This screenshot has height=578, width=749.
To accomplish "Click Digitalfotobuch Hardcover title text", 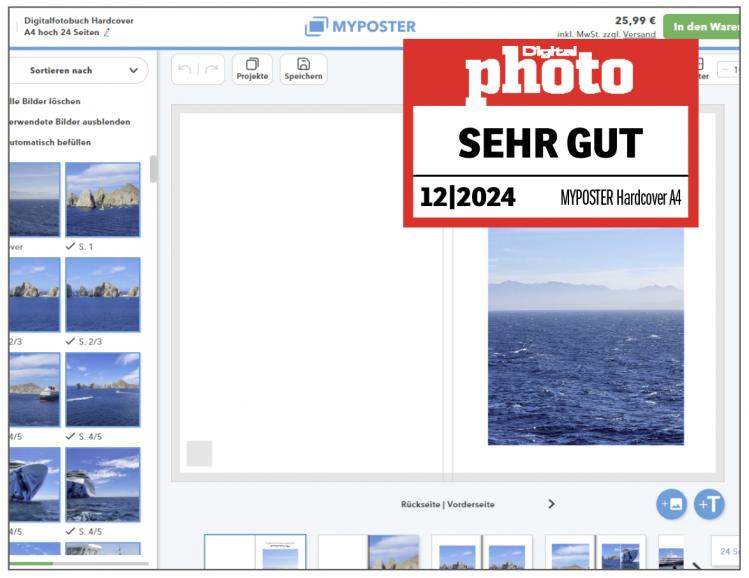I will click(79, 21).
